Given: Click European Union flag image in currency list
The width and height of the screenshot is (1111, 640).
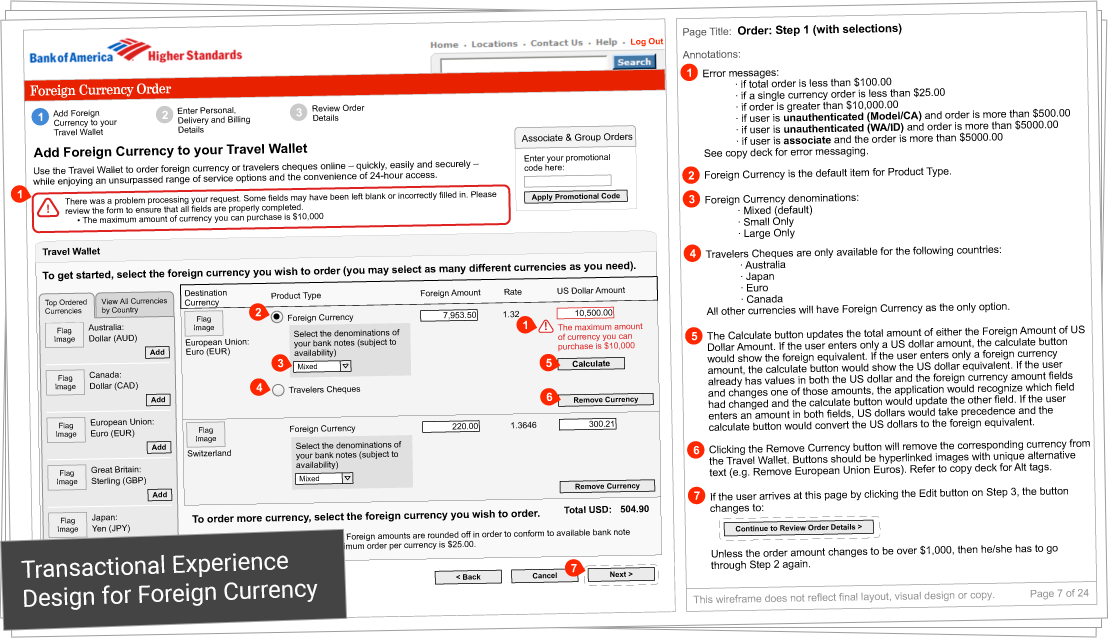Looking at the screenshot, I should [66, 430].
